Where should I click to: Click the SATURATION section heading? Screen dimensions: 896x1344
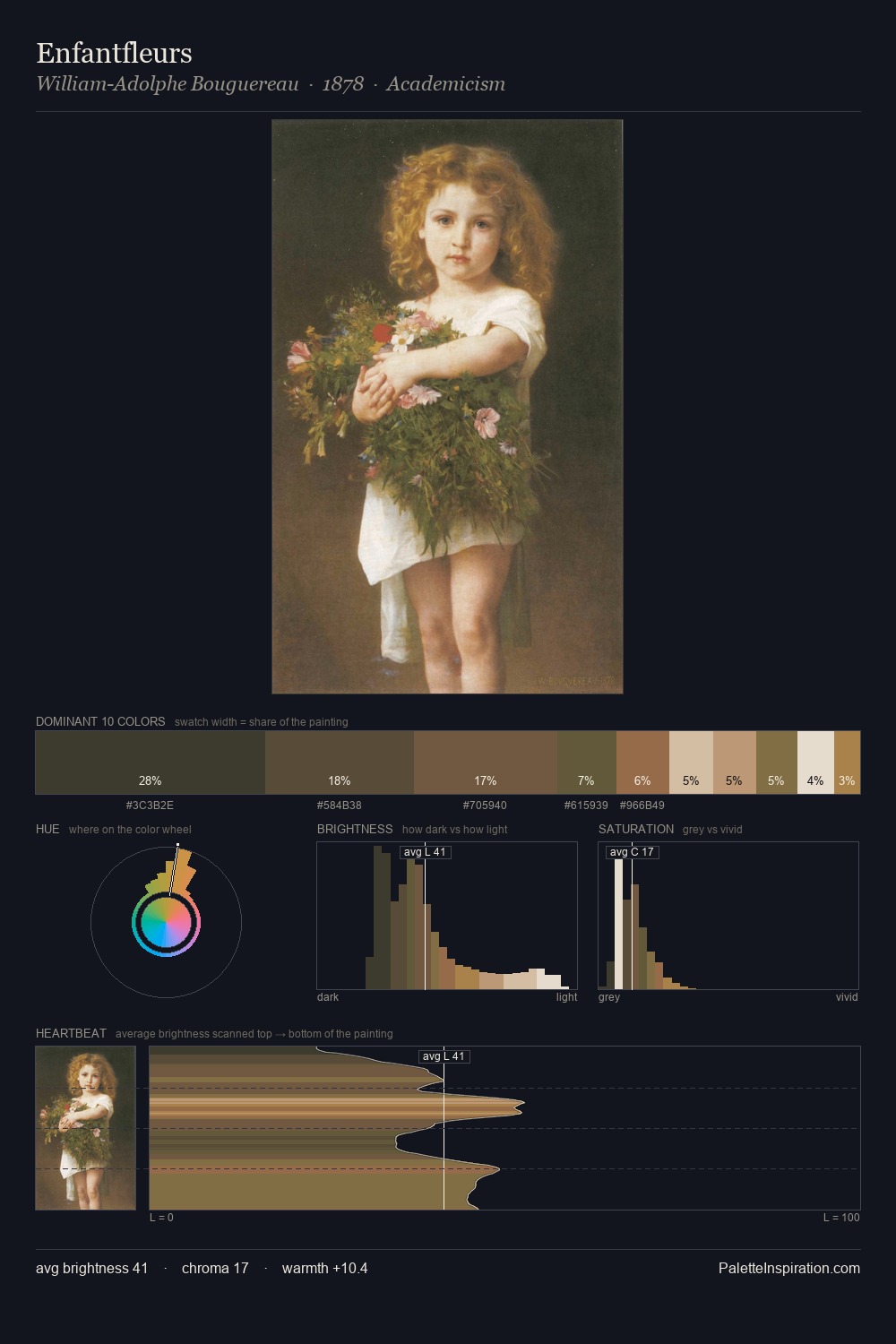636,829
